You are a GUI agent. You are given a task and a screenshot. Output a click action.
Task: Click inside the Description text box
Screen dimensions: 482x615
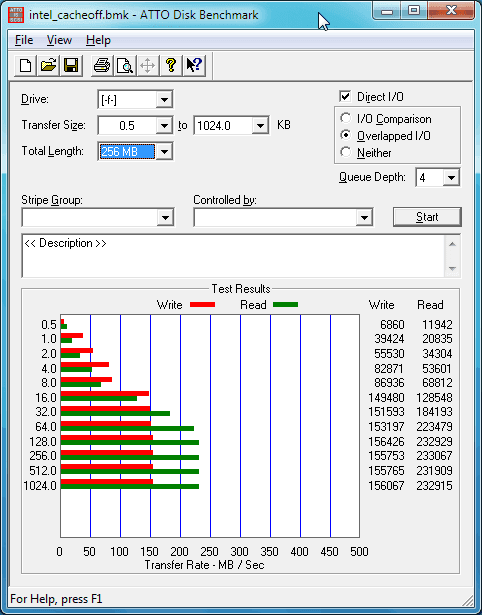pyautogui.click(x=233, y=256)
